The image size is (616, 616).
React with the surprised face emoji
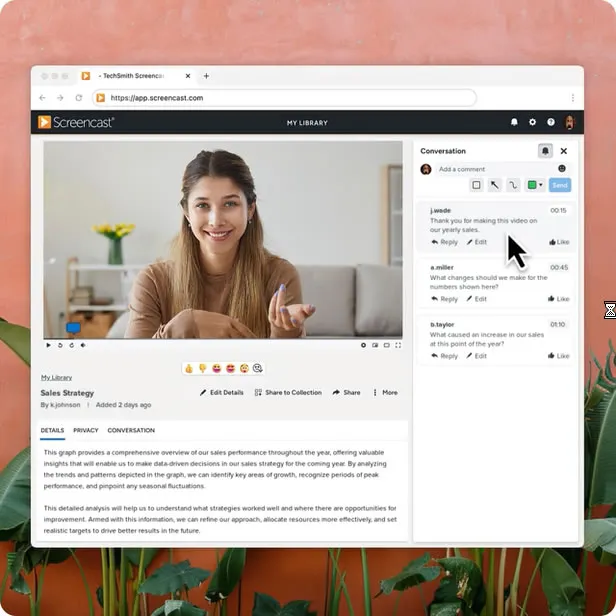coord(244,368)
